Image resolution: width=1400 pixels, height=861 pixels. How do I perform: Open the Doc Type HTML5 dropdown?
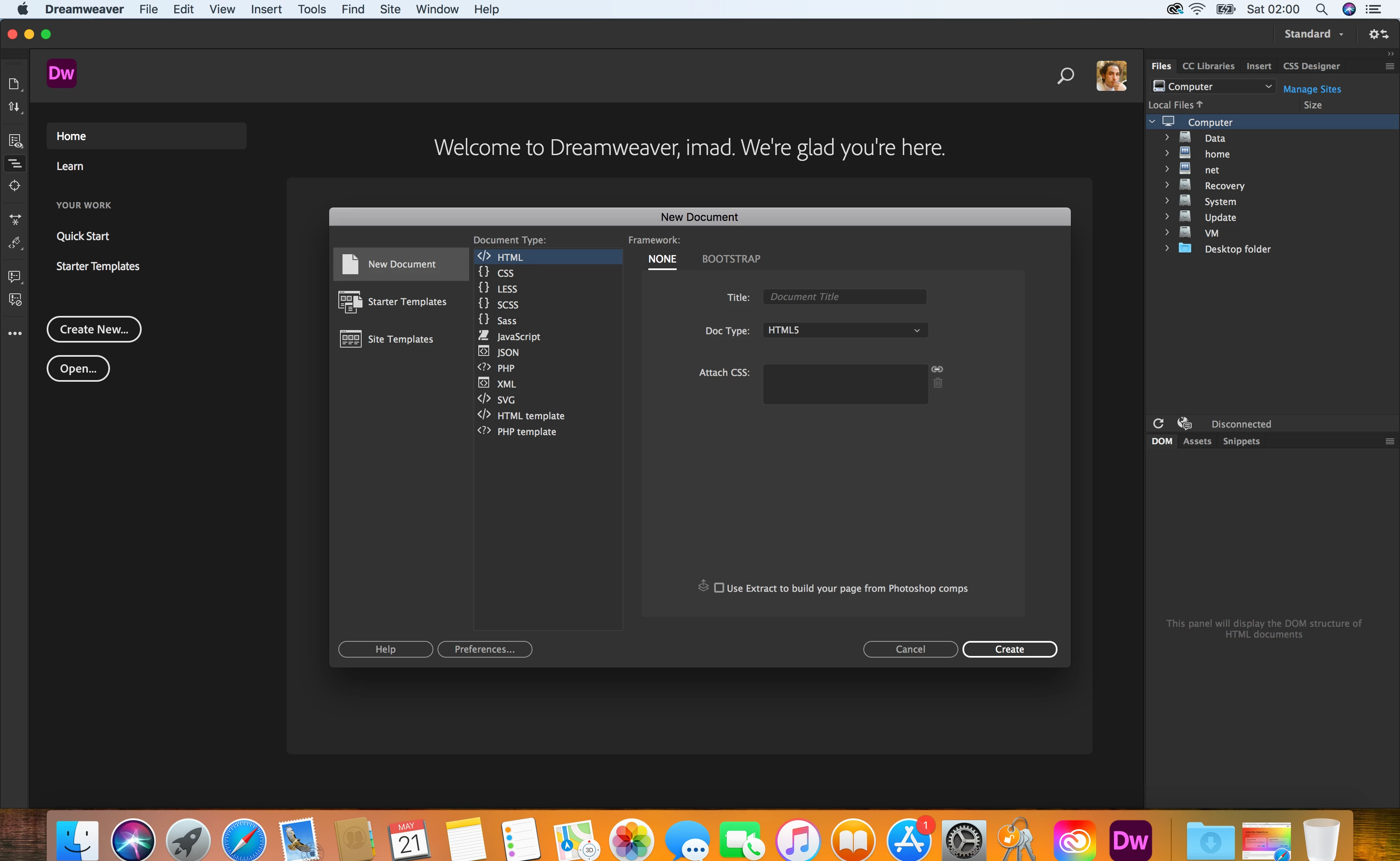845,330
